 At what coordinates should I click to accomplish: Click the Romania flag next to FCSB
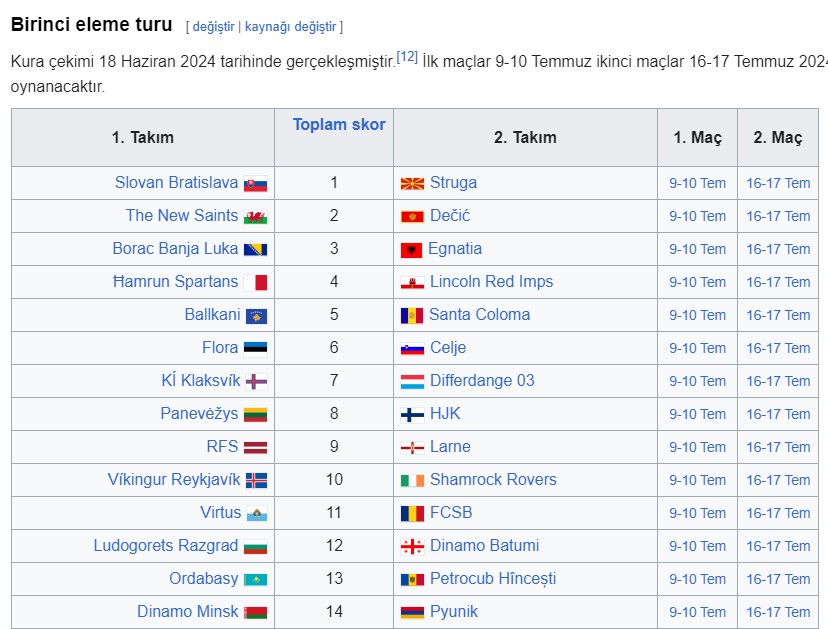pos(412,514)
